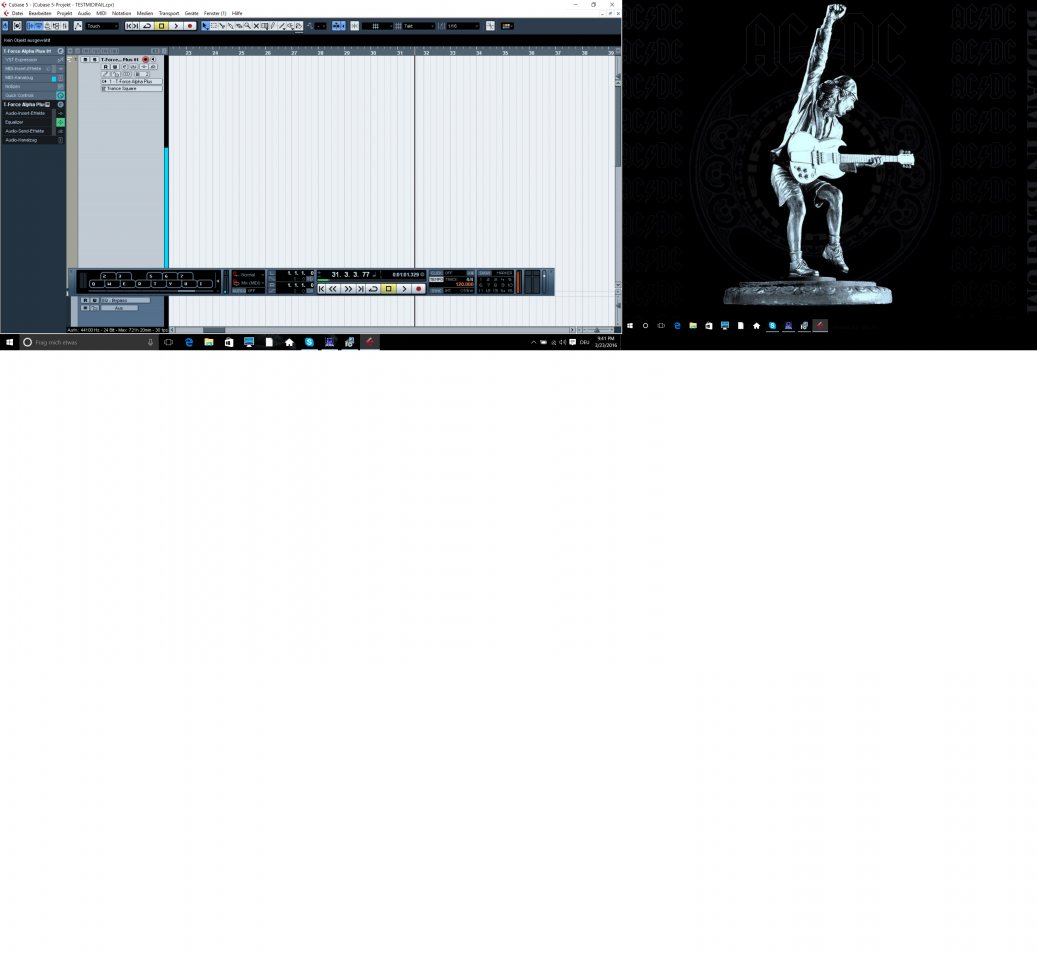
Task: Click automation mode curve icon beside Touch
Action: pyautogui.click(x=77, y=26)
